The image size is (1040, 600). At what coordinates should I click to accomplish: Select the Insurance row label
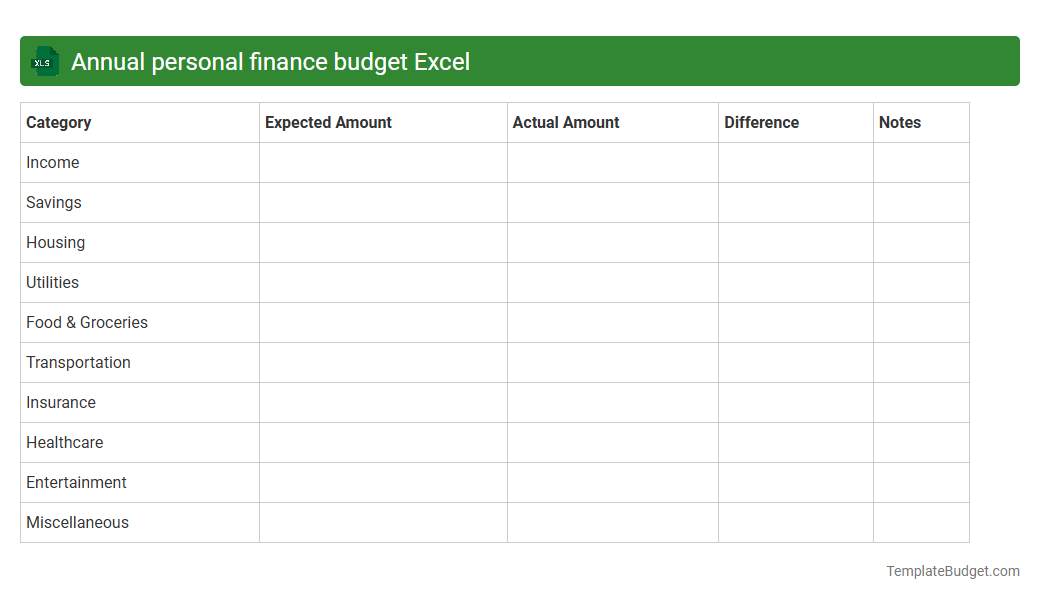click(61, 402)
